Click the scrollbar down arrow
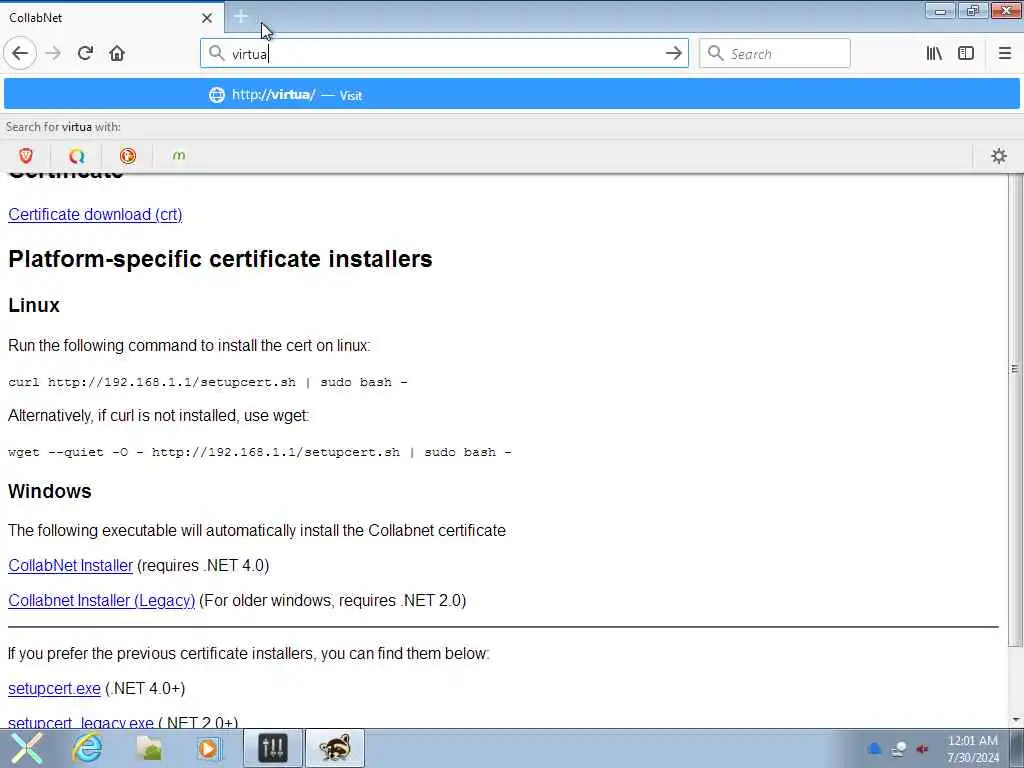The height and width of the screenshot is (768, 1024). point(1015,720)
